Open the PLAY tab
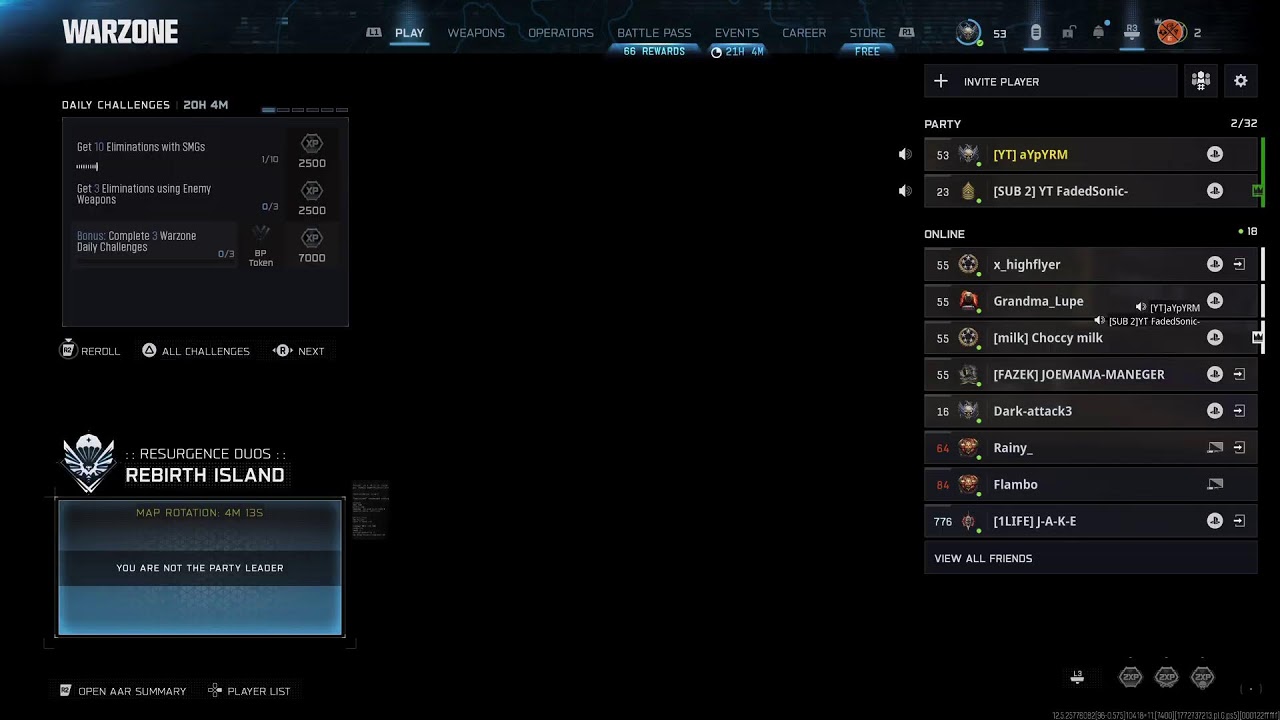Image resolution: width=1280 pixels, height=720 pixels. (x=409, y=33)
